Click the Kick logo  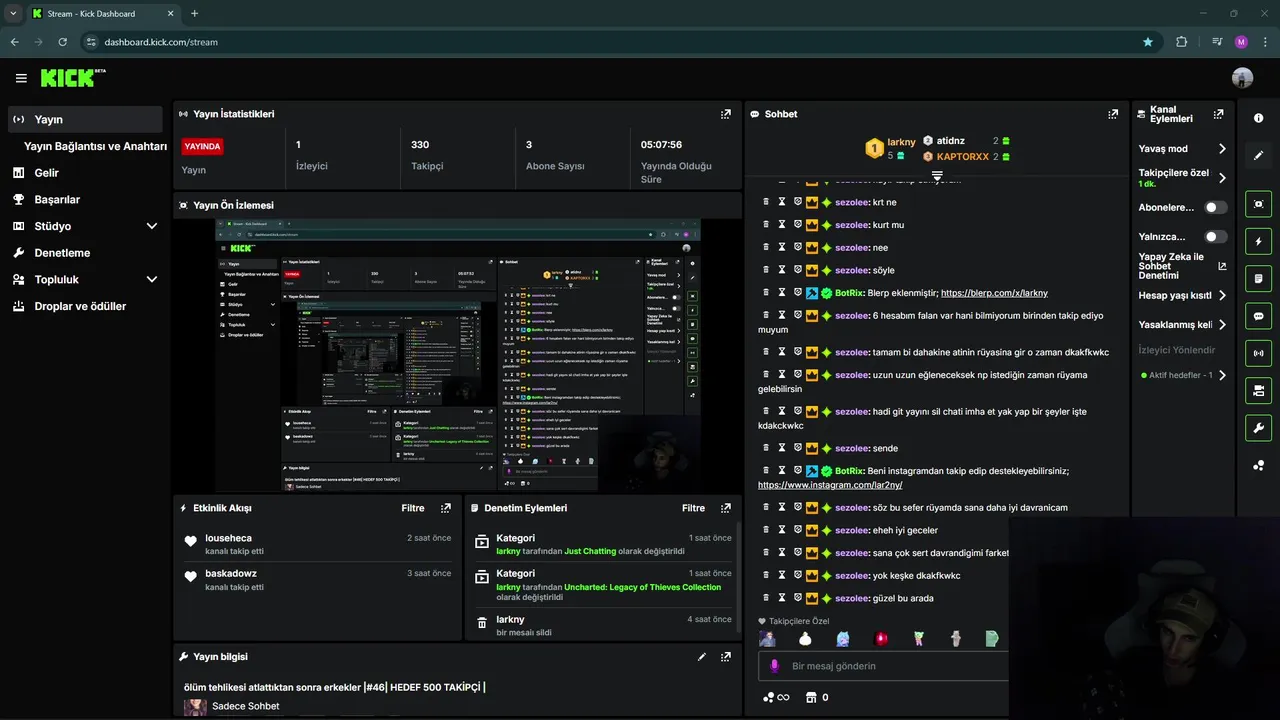coord(72,78)
